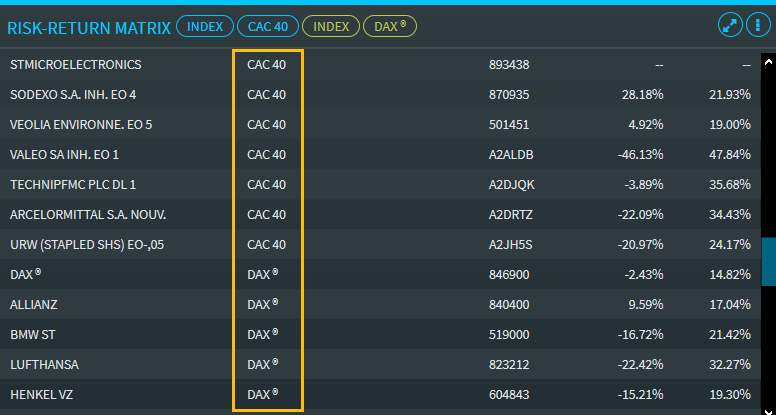This screenshot has width=776, height=415.
Task: Select the STMICROELECTRONICS row name
Action: 76,65
